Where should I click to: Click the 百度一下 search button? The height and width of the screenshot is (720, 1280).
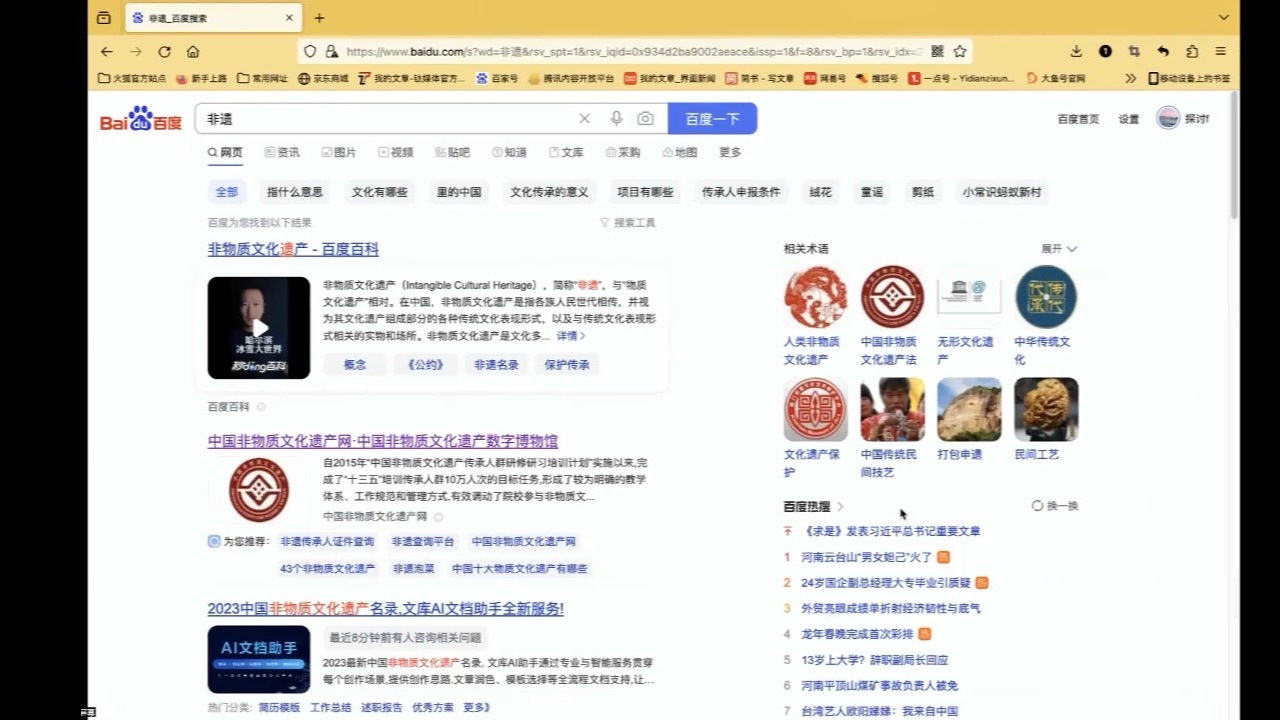coord(712,119)
